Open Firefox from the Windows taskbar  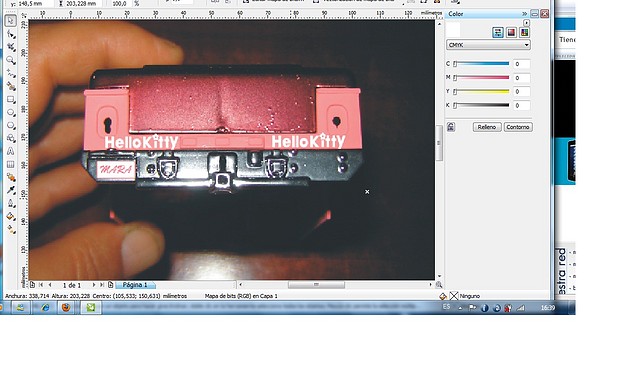(x=66, y=308)
